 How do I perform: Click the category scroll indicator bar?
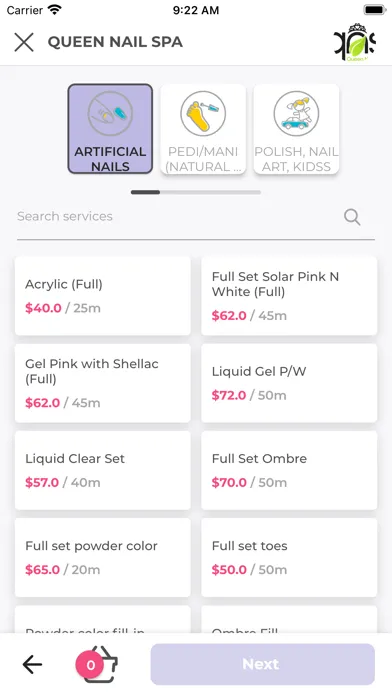pos(196,192)
